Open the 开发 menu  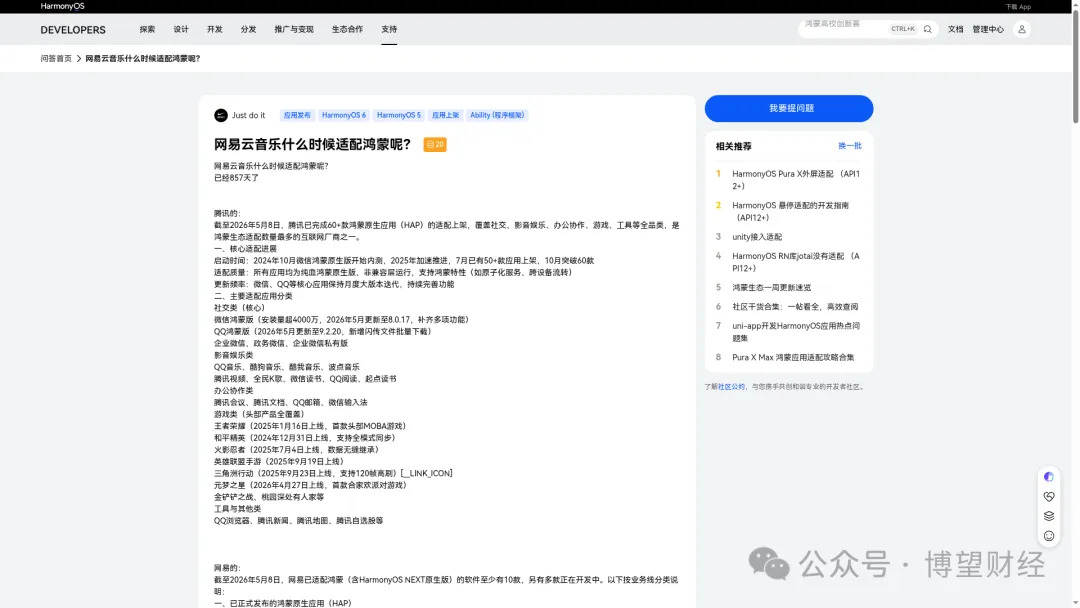(215, 29)
